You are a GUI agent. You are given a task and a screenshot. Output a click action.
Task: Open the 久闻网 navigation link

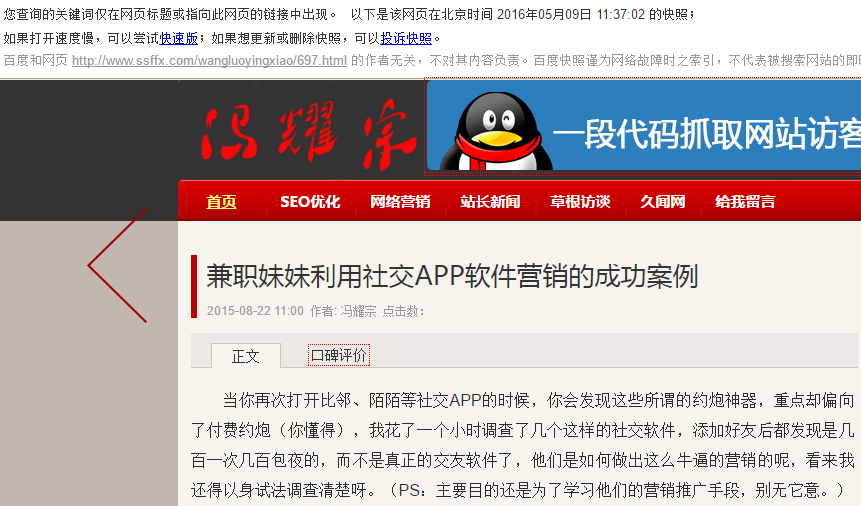663,202
